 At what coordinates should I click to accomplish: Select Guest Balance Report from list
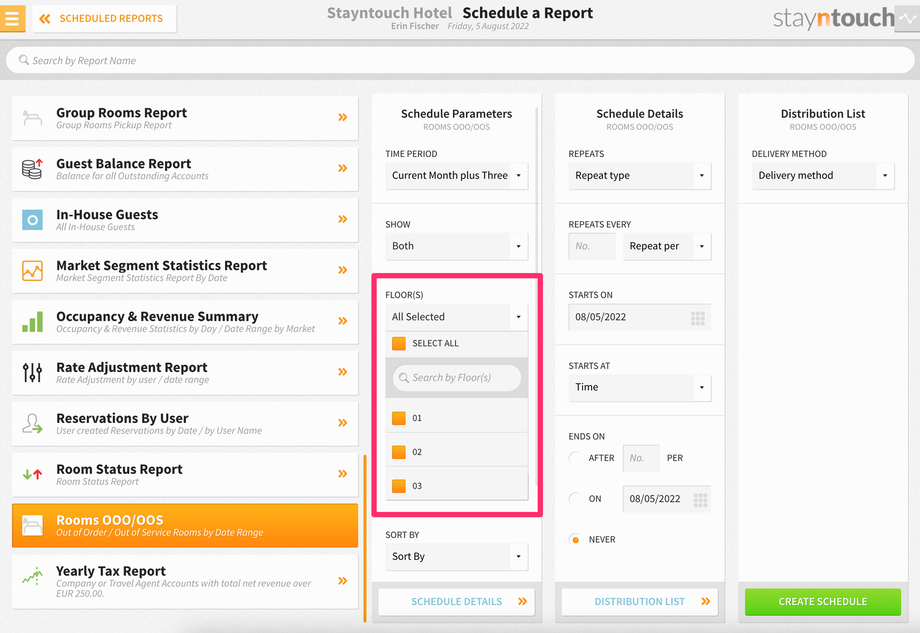tap(185, 169)
